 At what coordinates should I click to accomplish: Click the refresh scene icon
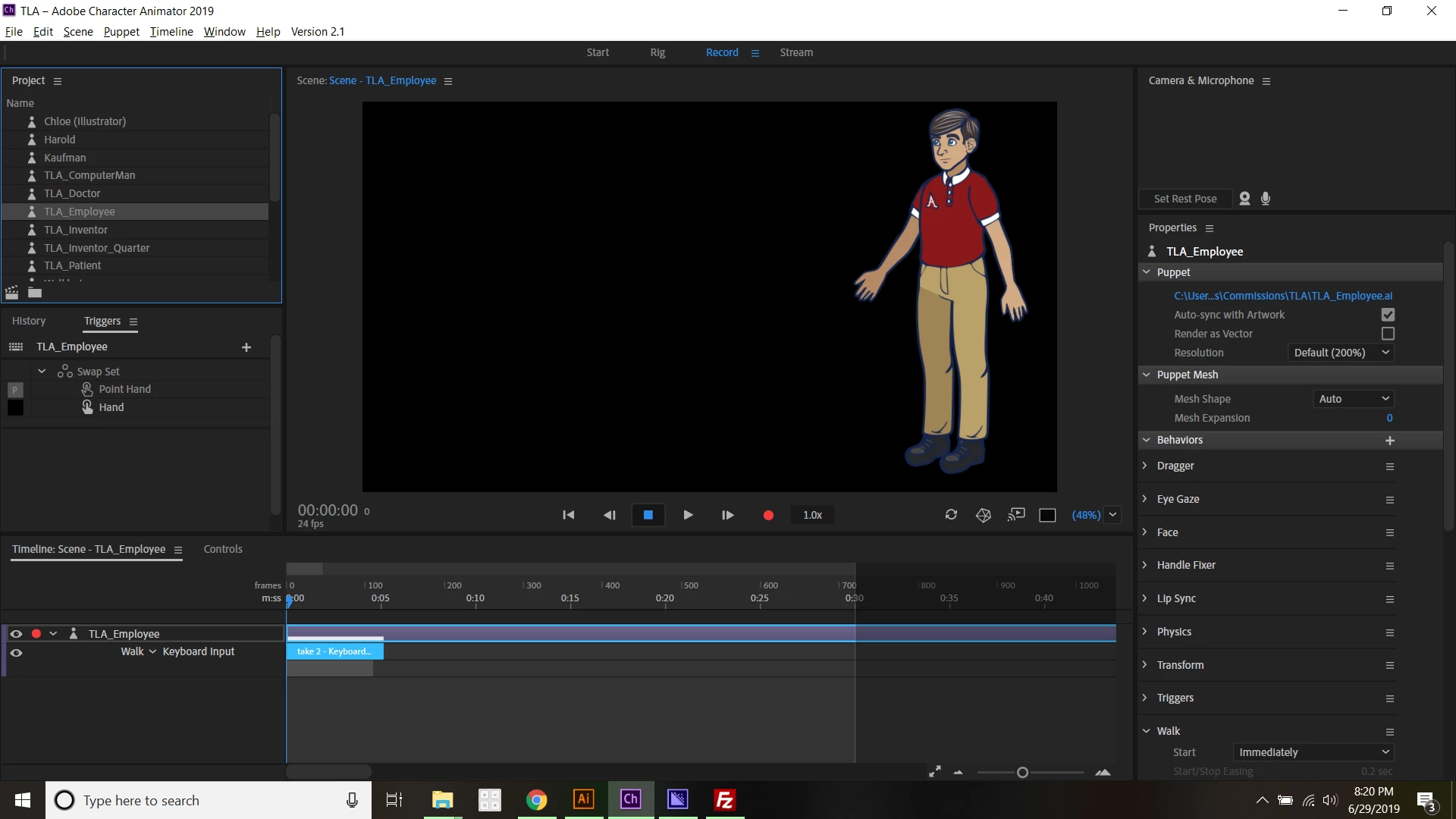(951, 515)
